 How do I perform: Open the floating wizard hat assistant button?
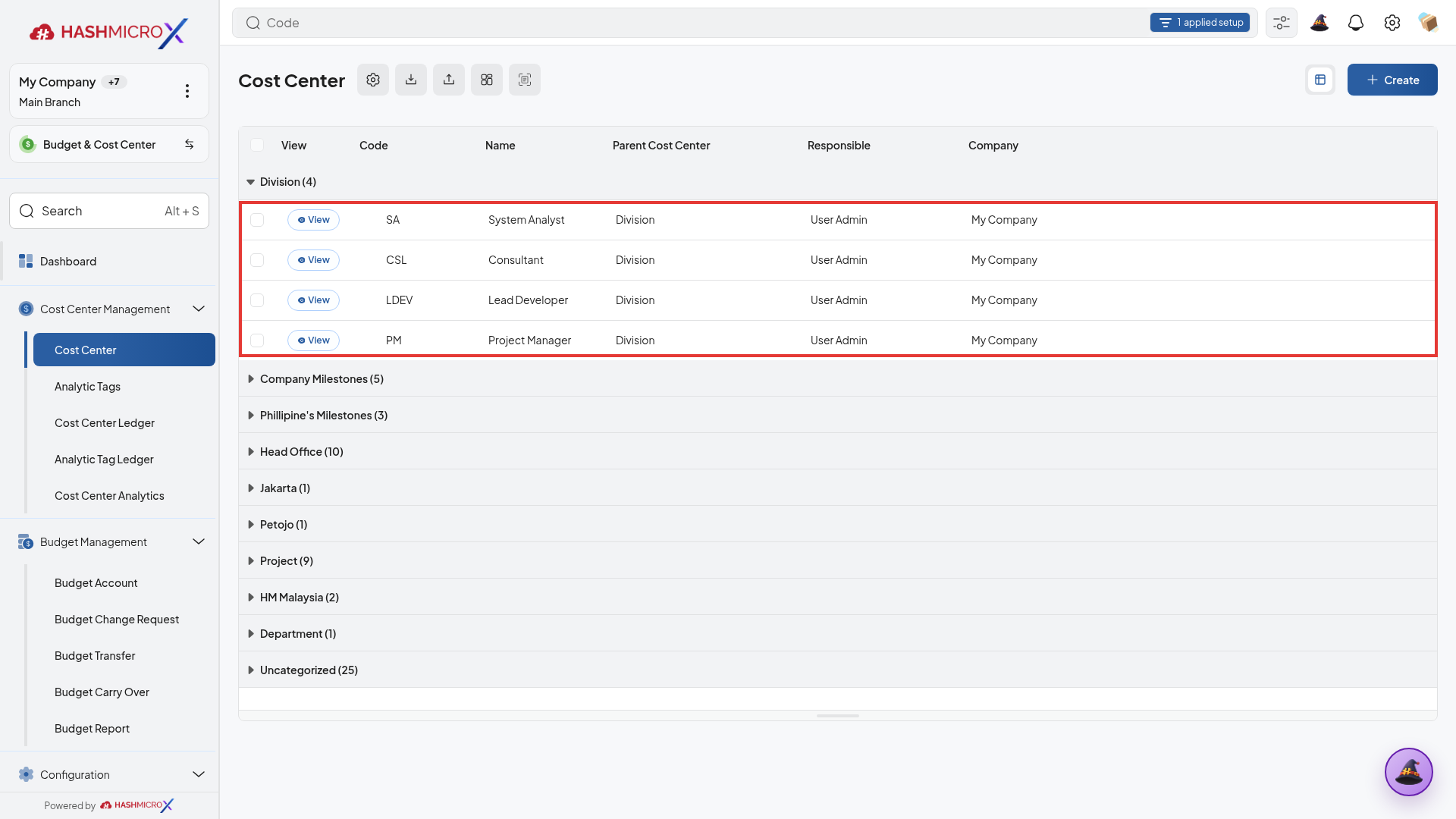(x=1409, y=772)
